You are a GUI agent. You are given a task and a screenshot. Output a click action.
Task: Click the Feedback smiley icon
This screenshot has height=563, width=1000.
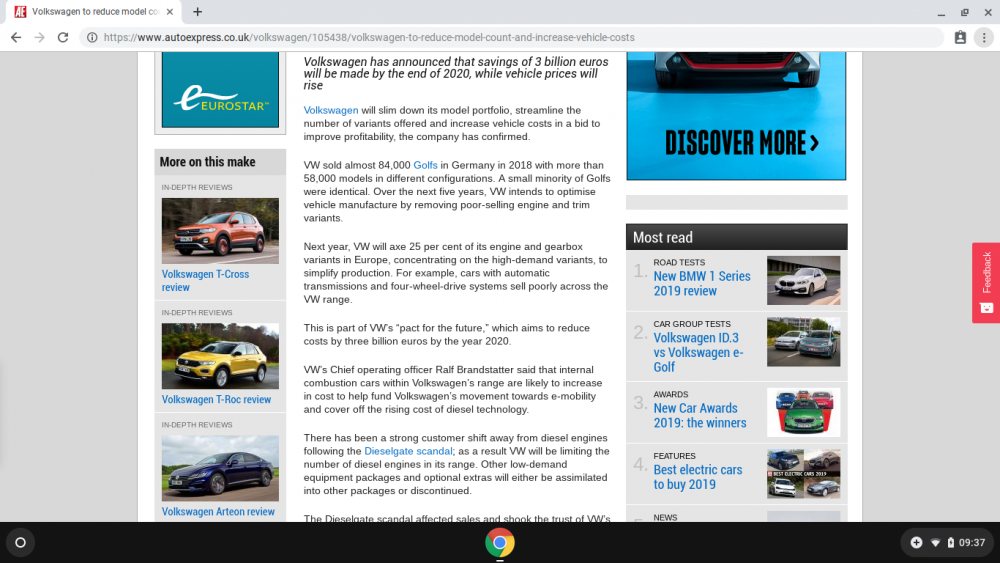click(987, 308)
